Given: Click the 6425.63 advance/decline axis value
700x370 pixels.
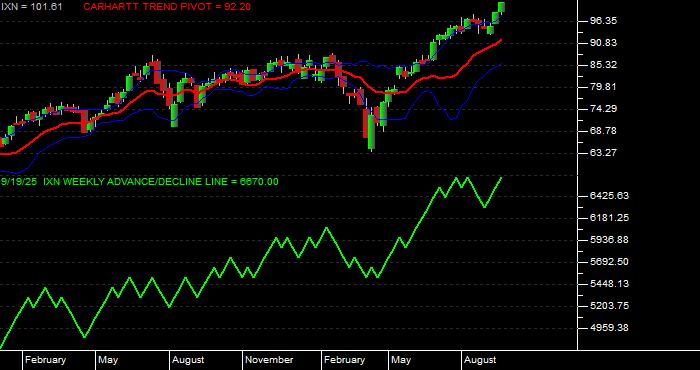Looking at the screenshot, I should (x=608, y=196).
